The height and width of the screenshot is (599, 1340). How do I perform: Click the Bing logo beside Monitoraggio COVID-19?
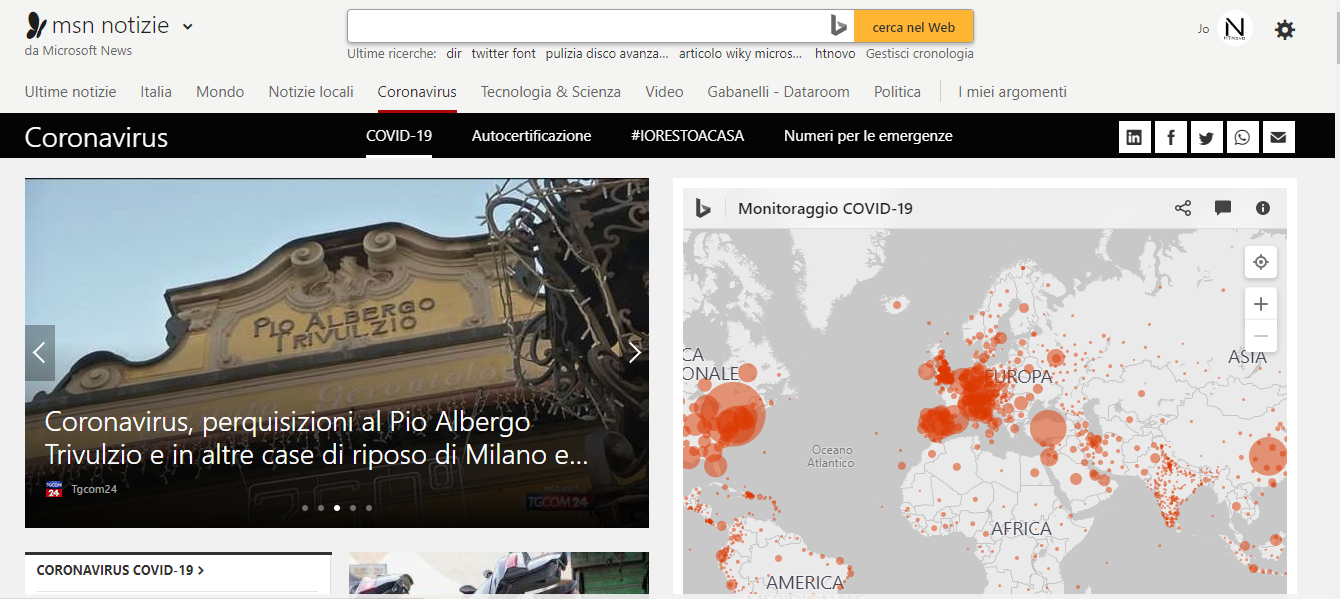point(703,208)
